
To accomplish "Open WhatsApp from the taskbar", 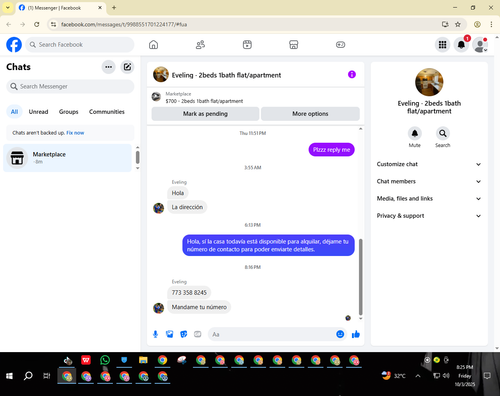I will click(105, 360).
